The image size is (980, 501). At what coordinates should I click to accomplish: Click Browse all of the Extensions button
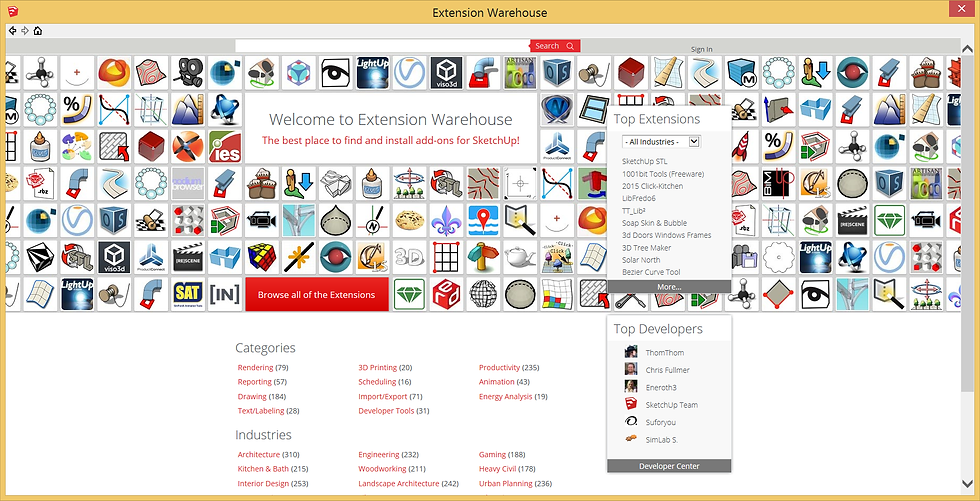click(316, 294)
